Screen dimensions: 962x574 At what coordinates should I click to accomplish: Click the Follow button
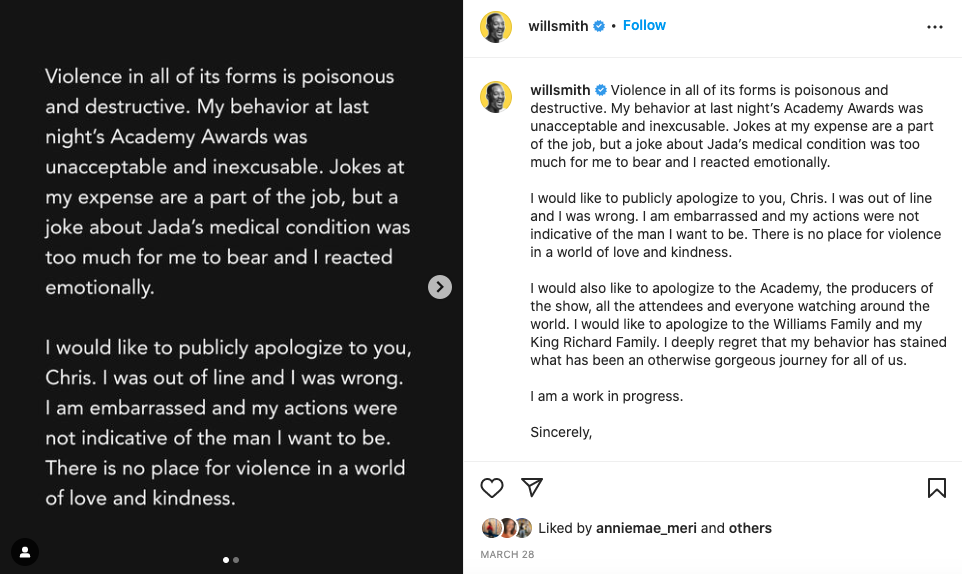pos(644,25)
